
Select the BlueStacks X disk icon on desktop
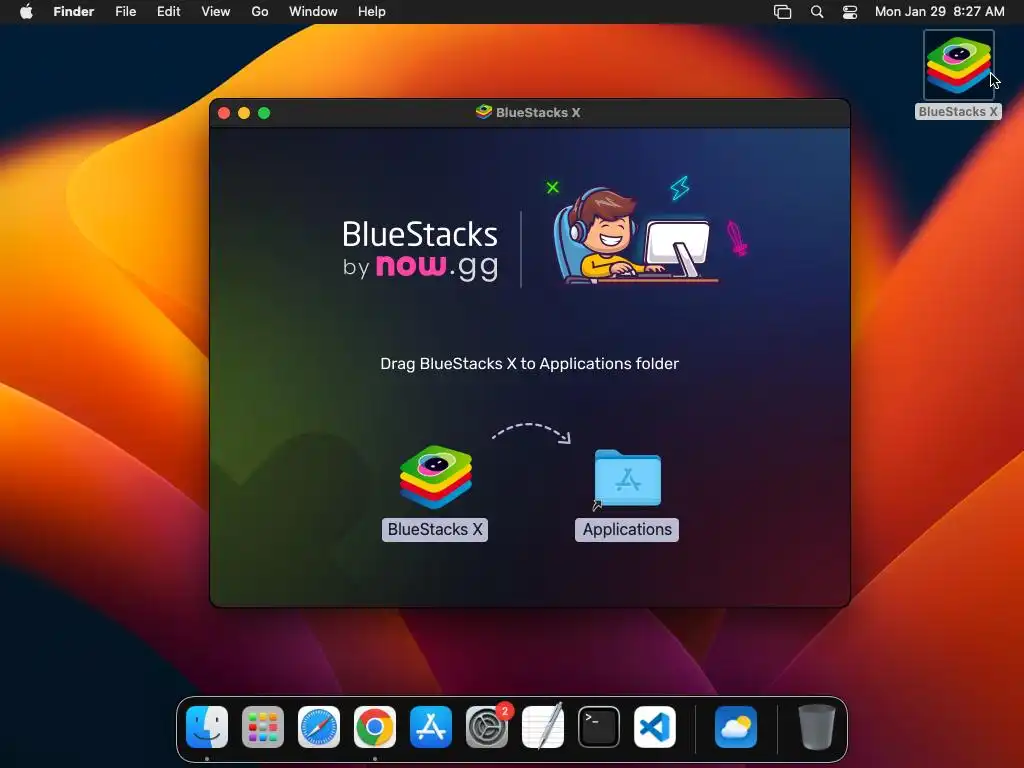959,65
